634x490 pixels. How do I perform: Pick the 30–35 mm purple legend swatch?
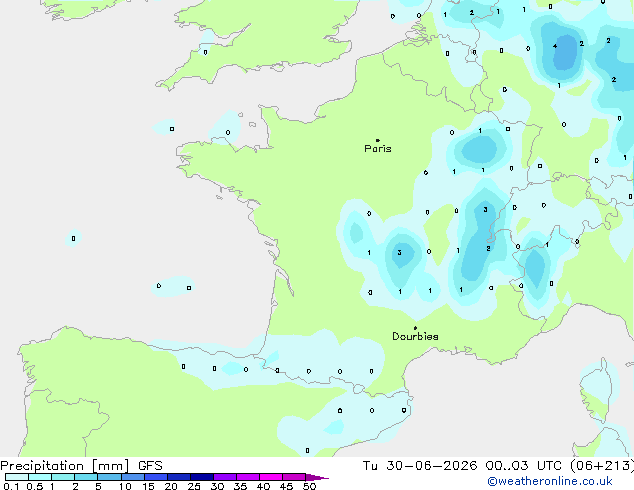(225, 477)
